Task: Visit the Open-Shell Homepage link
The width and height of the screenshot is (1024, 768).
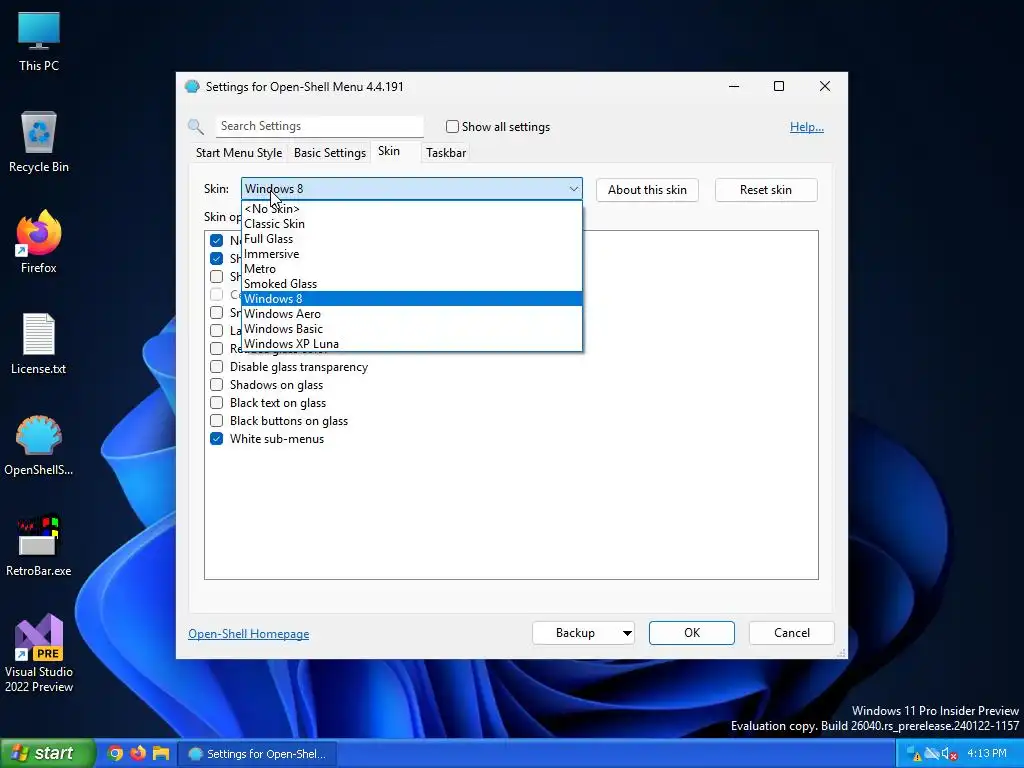Action: click(x=248, y=634)
